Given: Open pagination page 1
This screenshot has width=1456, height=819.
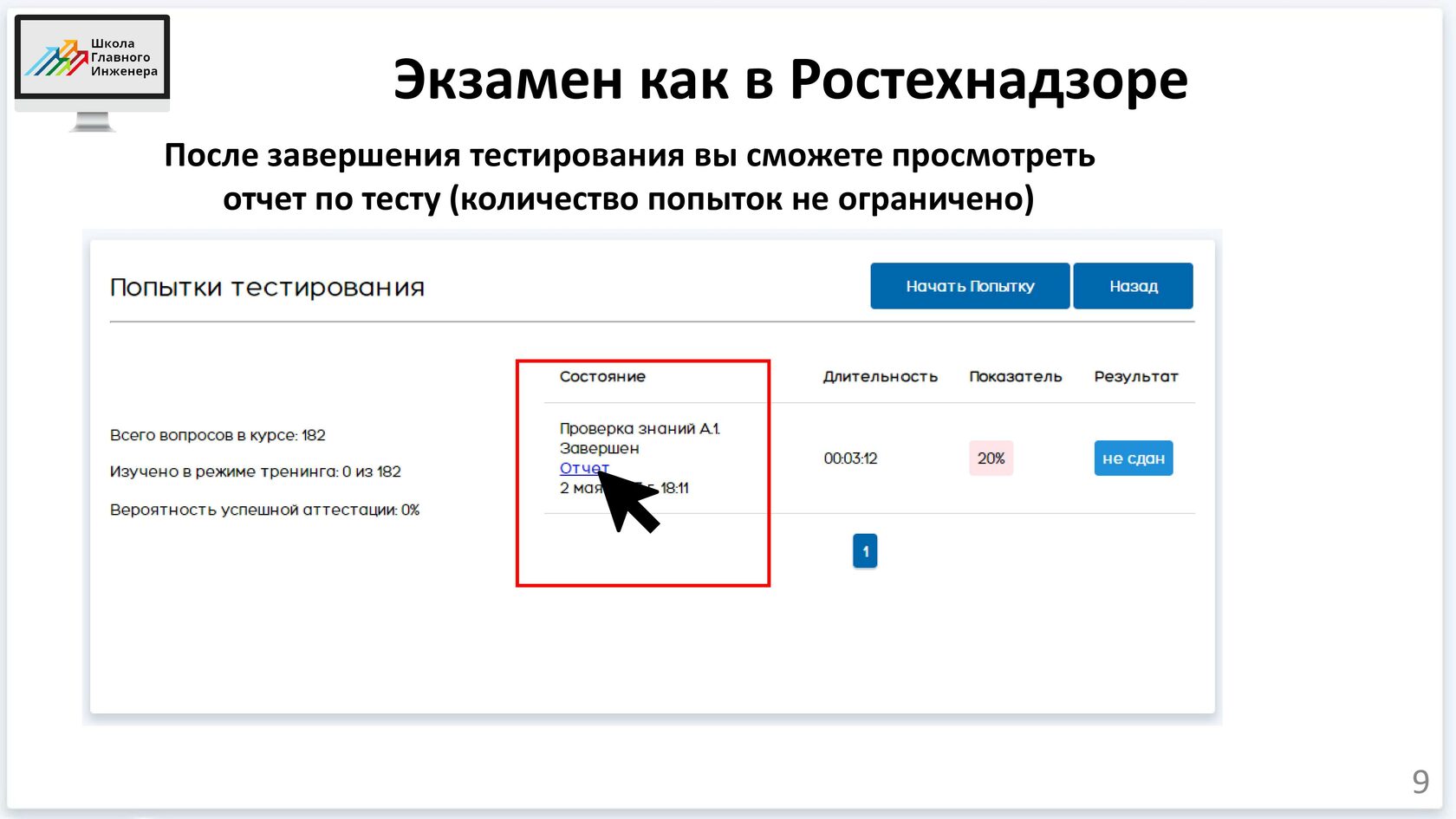Looking at the screenshot, I should (865, 551).
